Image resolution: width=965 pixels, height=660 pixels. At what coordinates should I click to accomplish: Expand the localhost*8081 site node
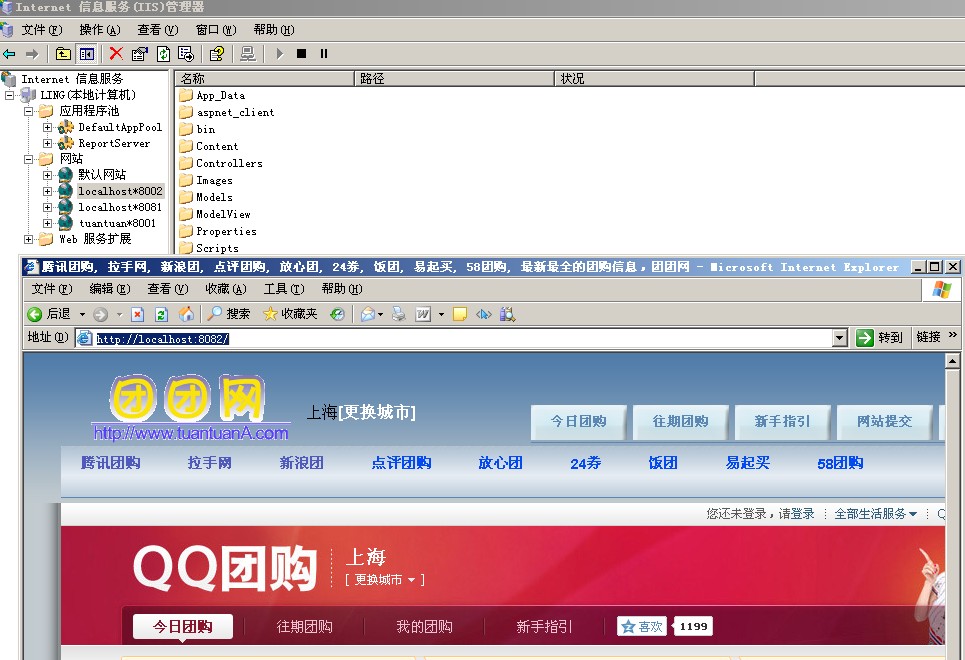pyautogui.click(x=47, y=207)
